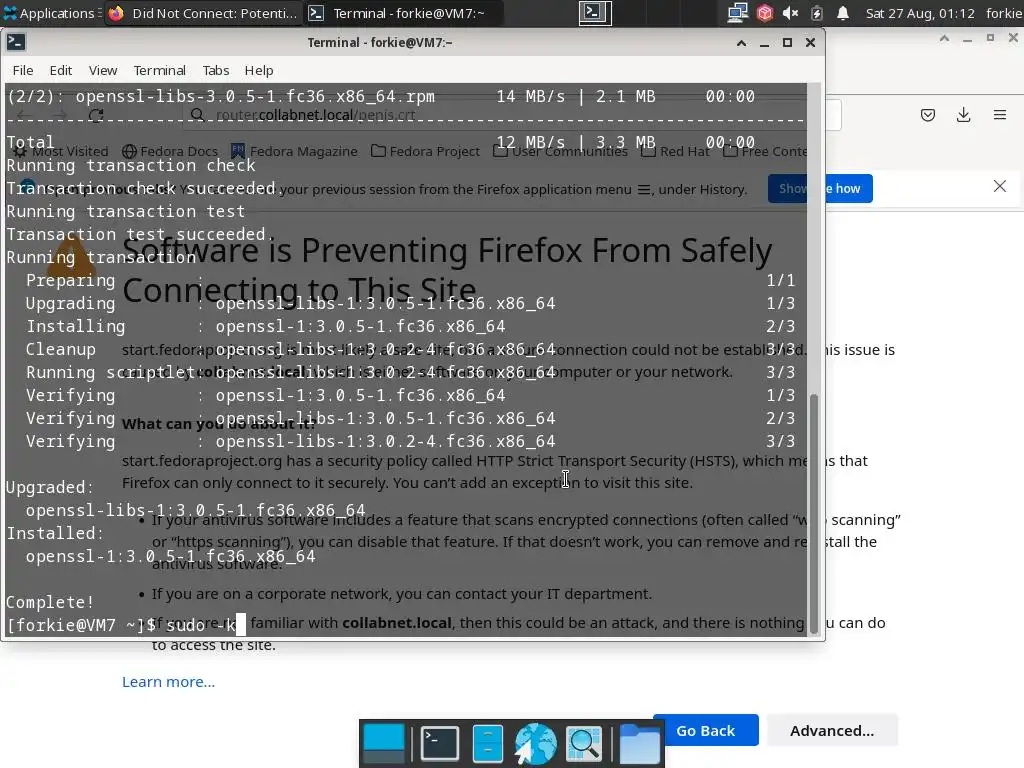The image size is (1024, 768).
Task: Launch the Web Browser globe dock icon
Action: (536, 744)
